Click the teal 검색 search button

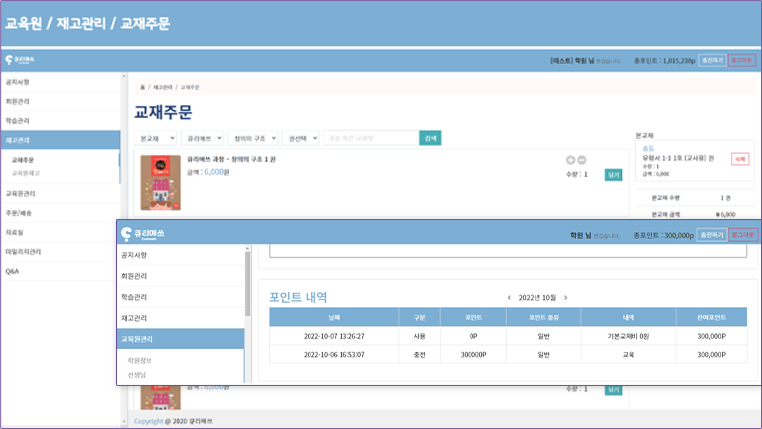pos(430,138)
